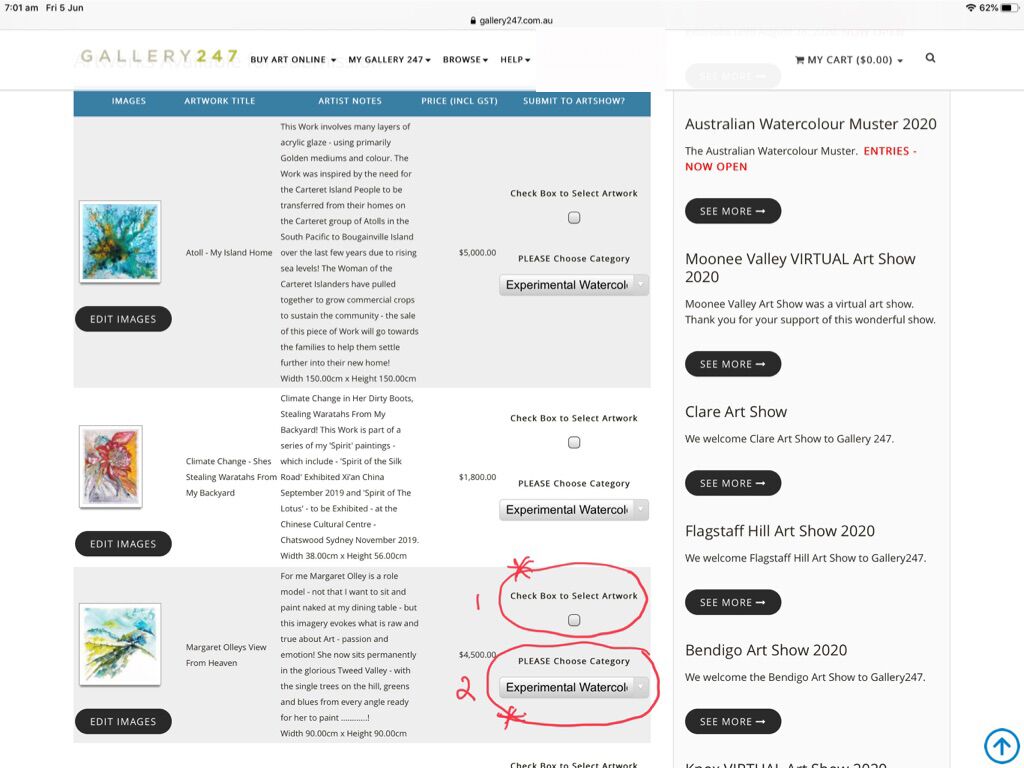The image size is (1024, 768).
Task: Tap the battery status icon
Action: click(1010, 8)
